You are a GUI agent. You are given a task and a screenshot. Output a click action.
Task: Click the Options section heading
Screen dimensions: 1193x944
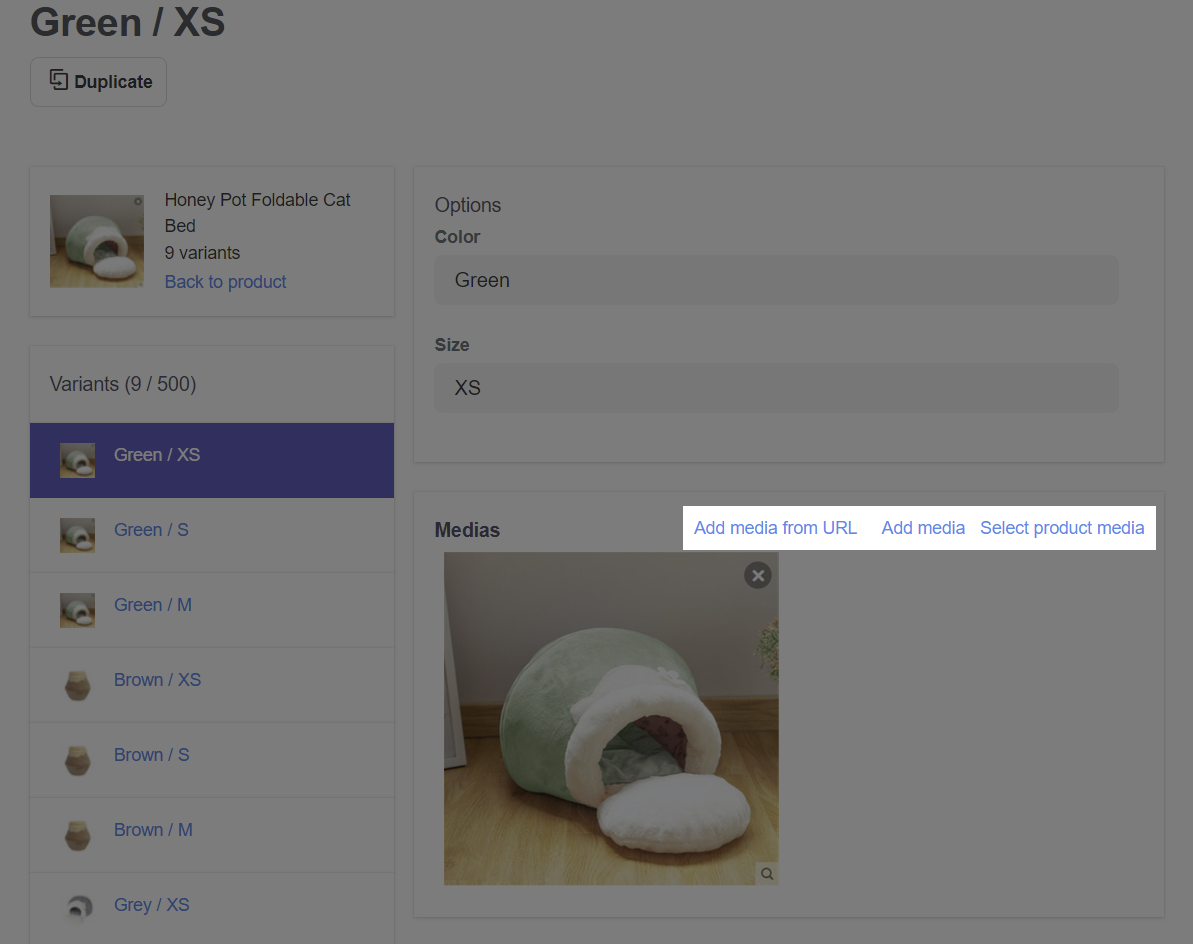[x=468, y=205]
